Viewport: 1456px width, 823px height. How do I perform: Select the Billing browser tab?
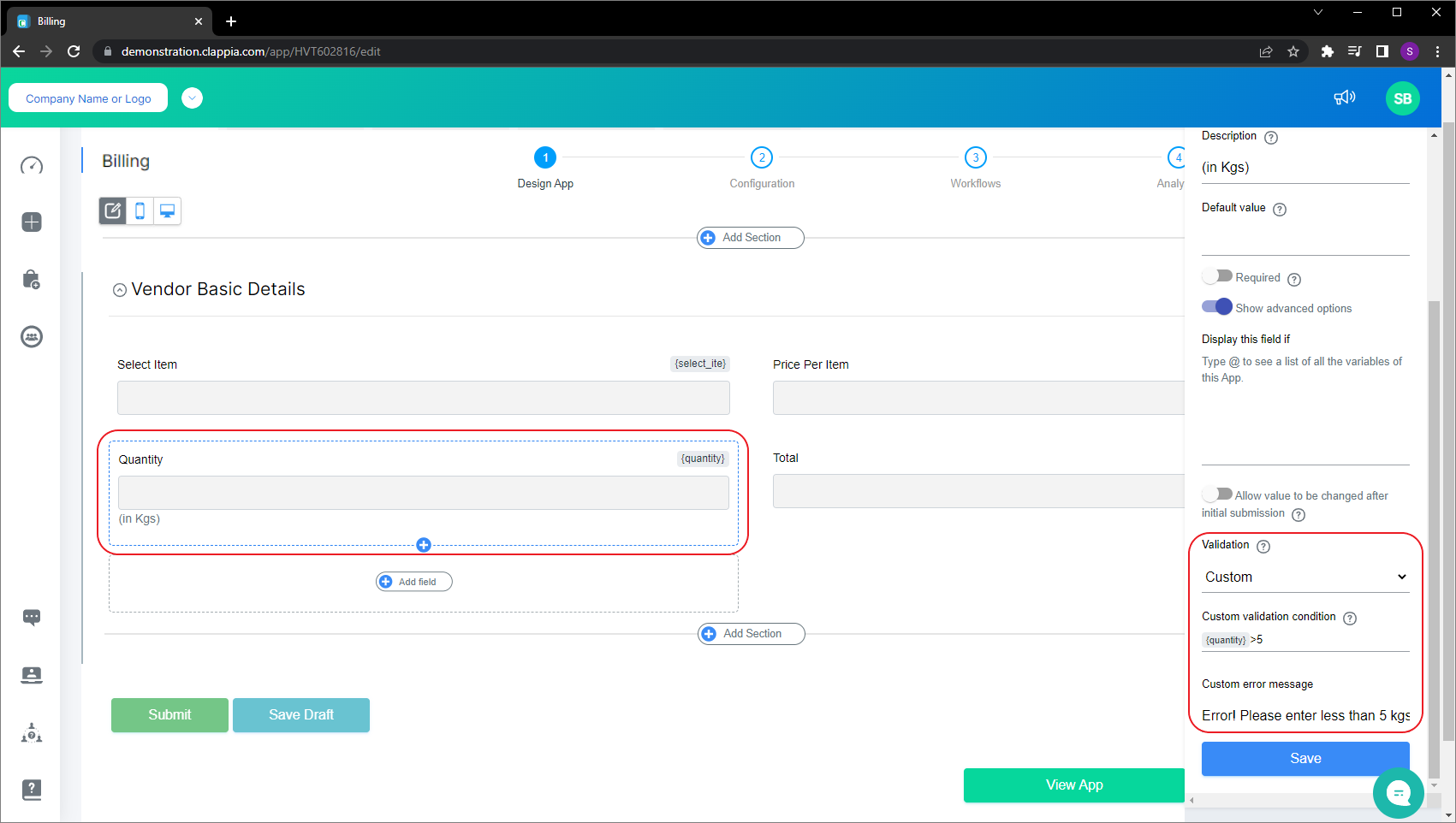point(110,21)
